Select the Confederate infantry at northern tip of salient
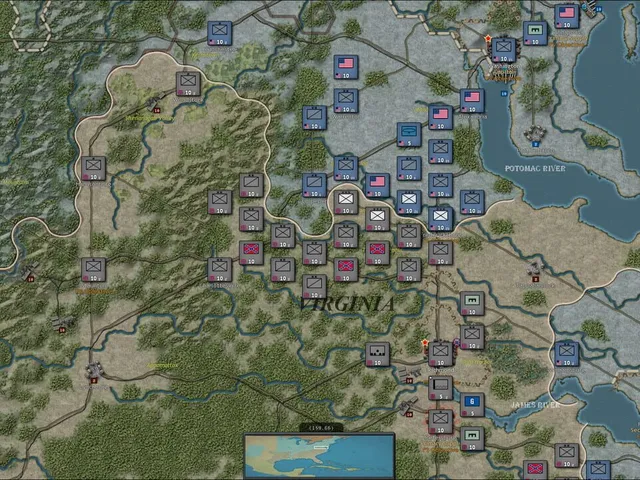The height and width of the screenshot is (480, 640). pos(188,84)
